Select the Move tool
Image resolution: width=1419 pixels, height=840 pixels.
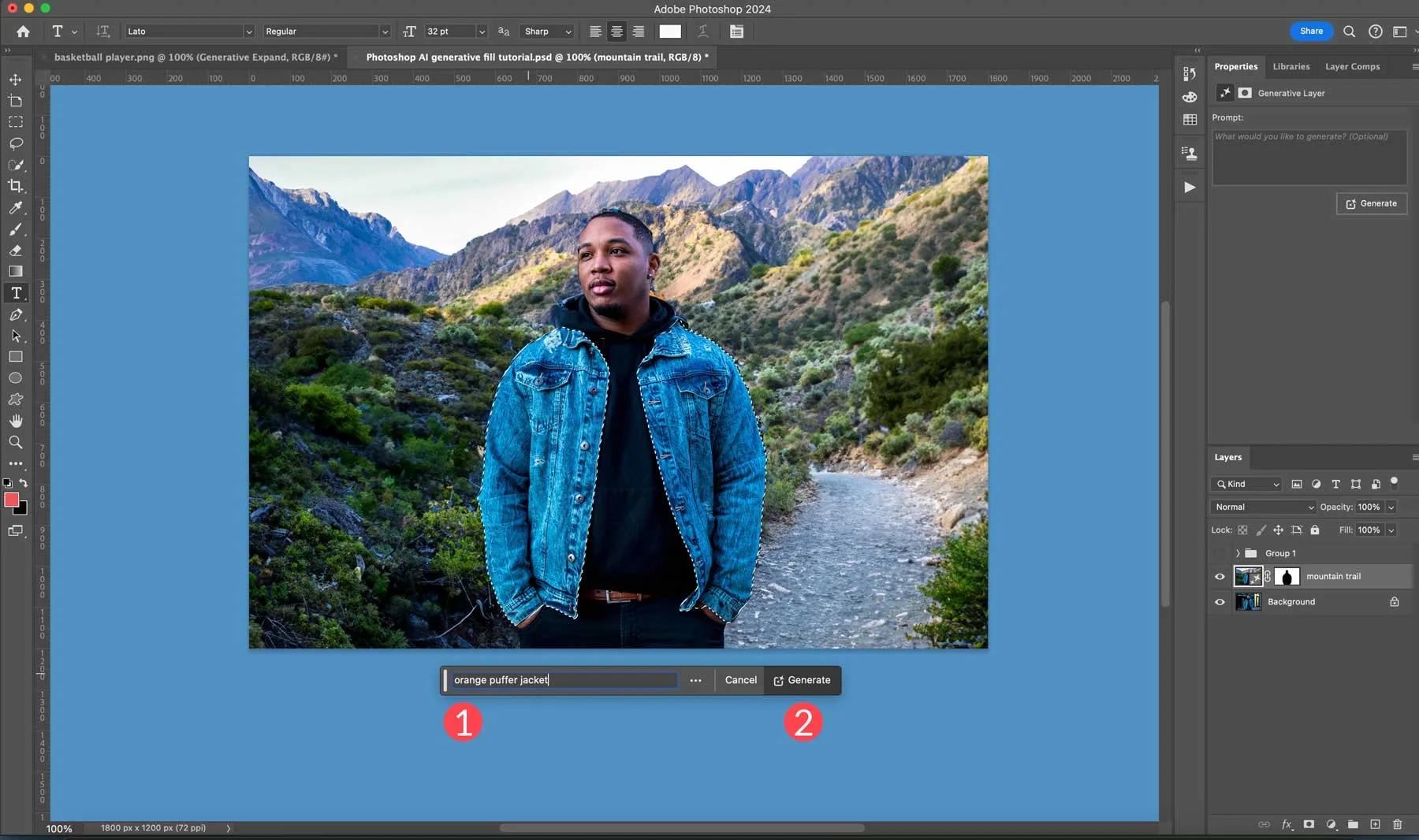pos(16,80)
